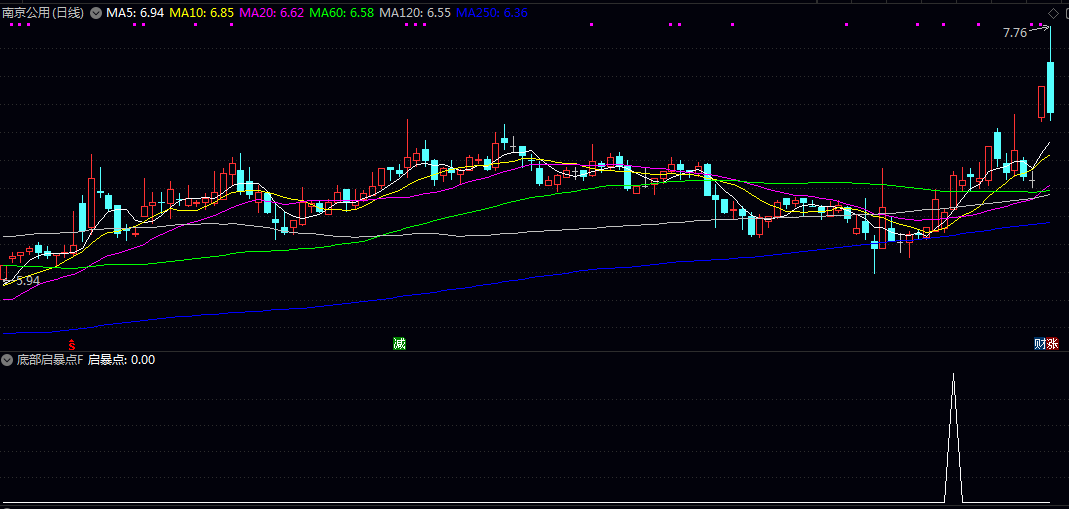Click the green 减 event marker

(x=399, y=343)
